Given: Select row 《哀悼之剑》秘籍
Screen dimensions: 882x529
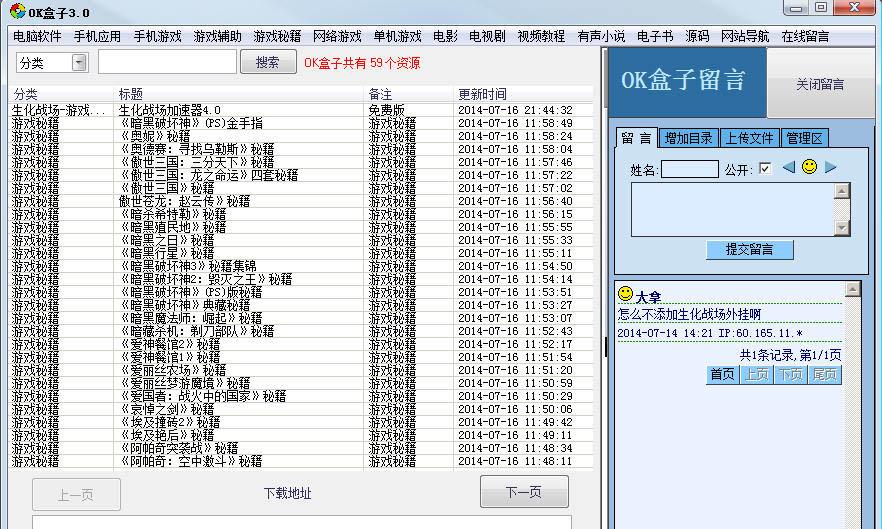Looking at the screenshot, I should tap(301, 409).
